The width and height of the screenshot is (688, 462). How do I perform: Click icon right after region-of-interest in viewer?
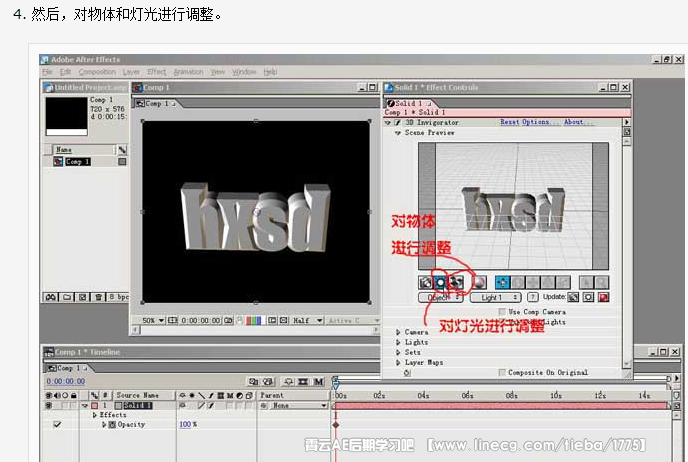pyautogui.click(x=284, y=321)
